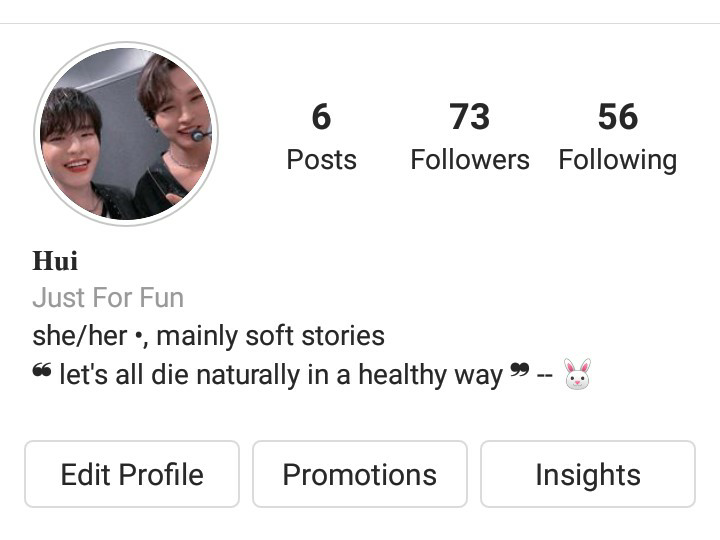
Task: Click the let's all die naturally quote
Action: 281,375
